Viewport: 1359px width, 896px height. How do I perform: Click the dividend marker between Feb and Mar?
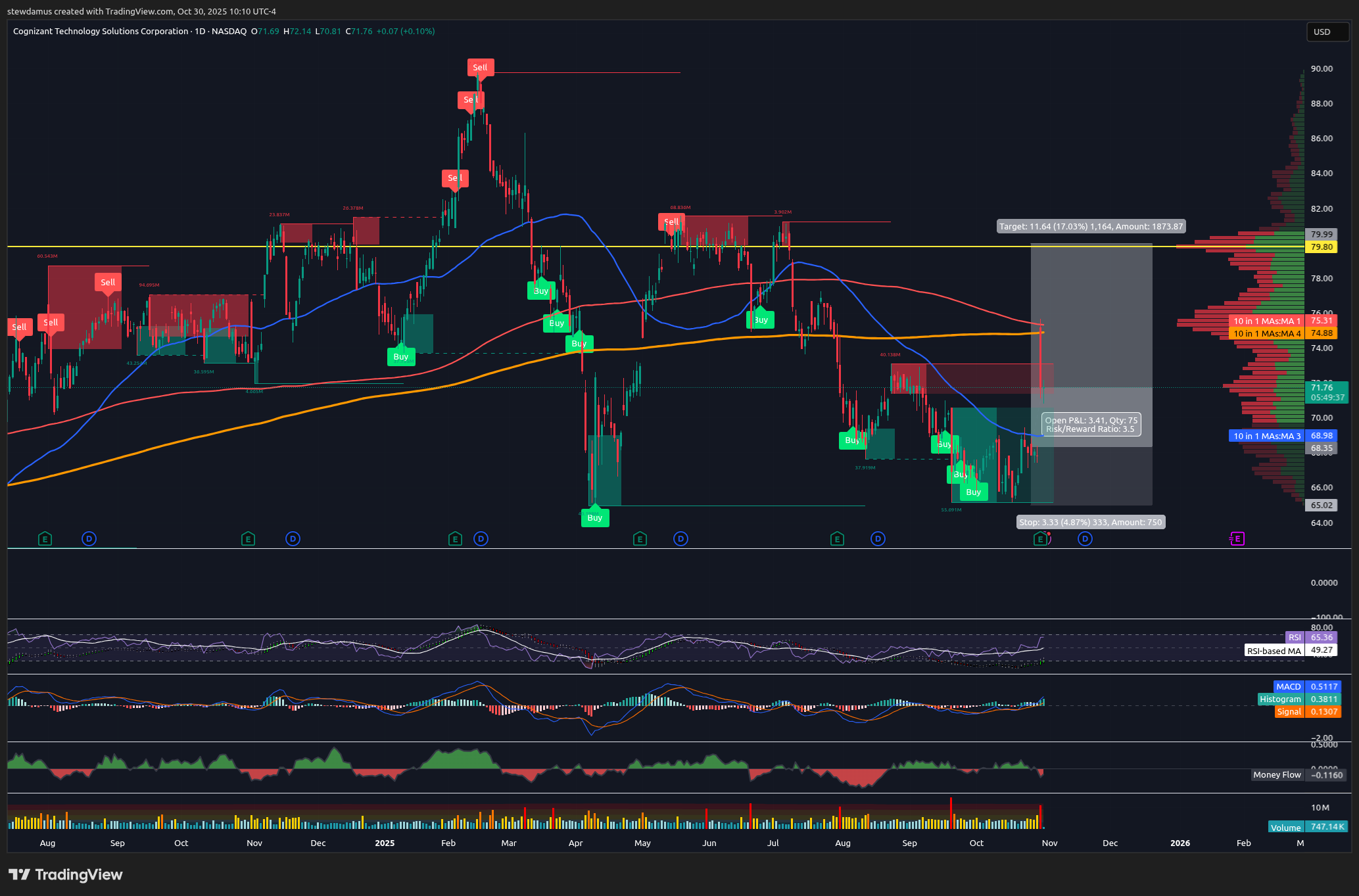tap(481, 539)
